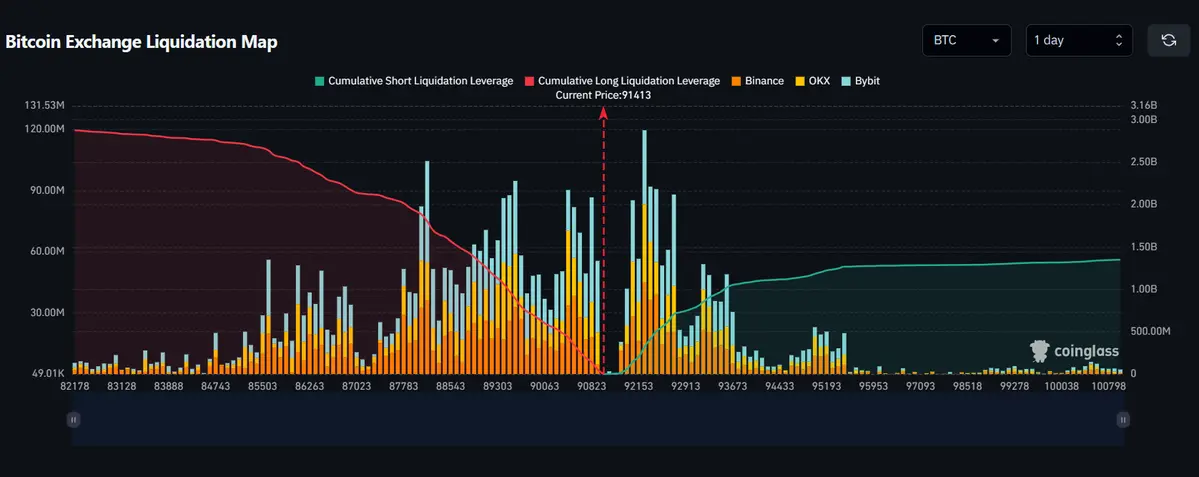Toggle Cumulative Long Liquidation Leverage legend
1199x477 pixels.
pos(622,80)
